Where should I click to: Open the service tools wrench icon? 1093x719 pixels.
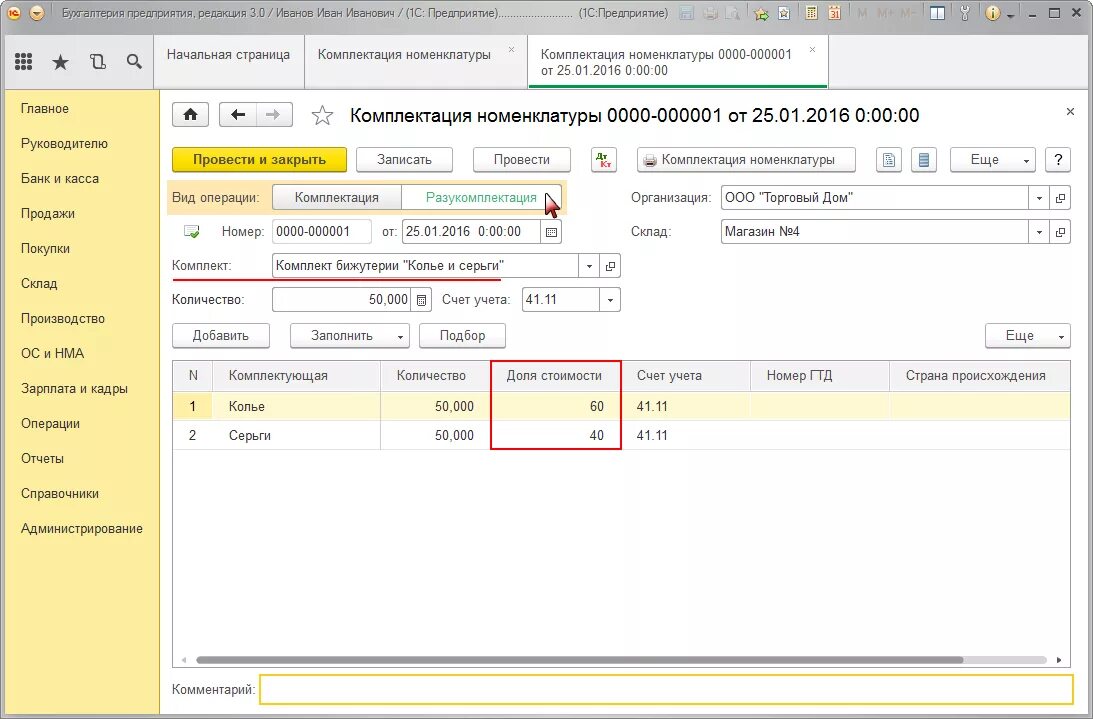tap(965, 13)
